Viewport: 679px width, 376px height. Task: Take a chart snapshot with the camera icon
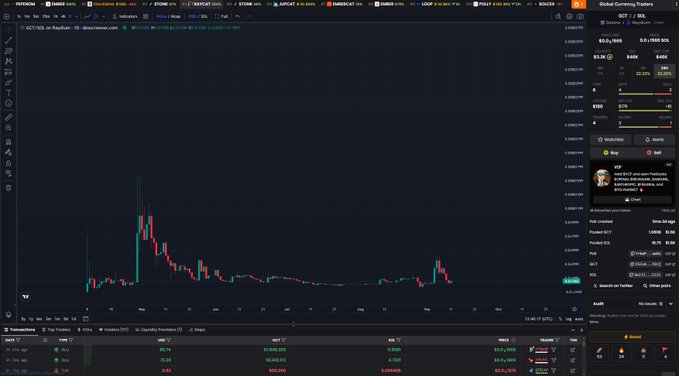pos(580,16)
